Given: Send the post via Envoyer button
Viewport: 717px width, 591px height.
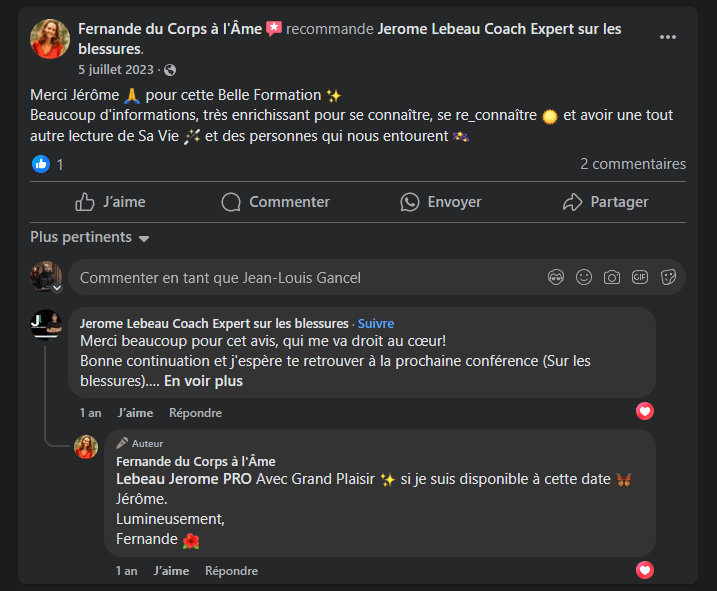Looking at the screenshot, I should 441,202.
